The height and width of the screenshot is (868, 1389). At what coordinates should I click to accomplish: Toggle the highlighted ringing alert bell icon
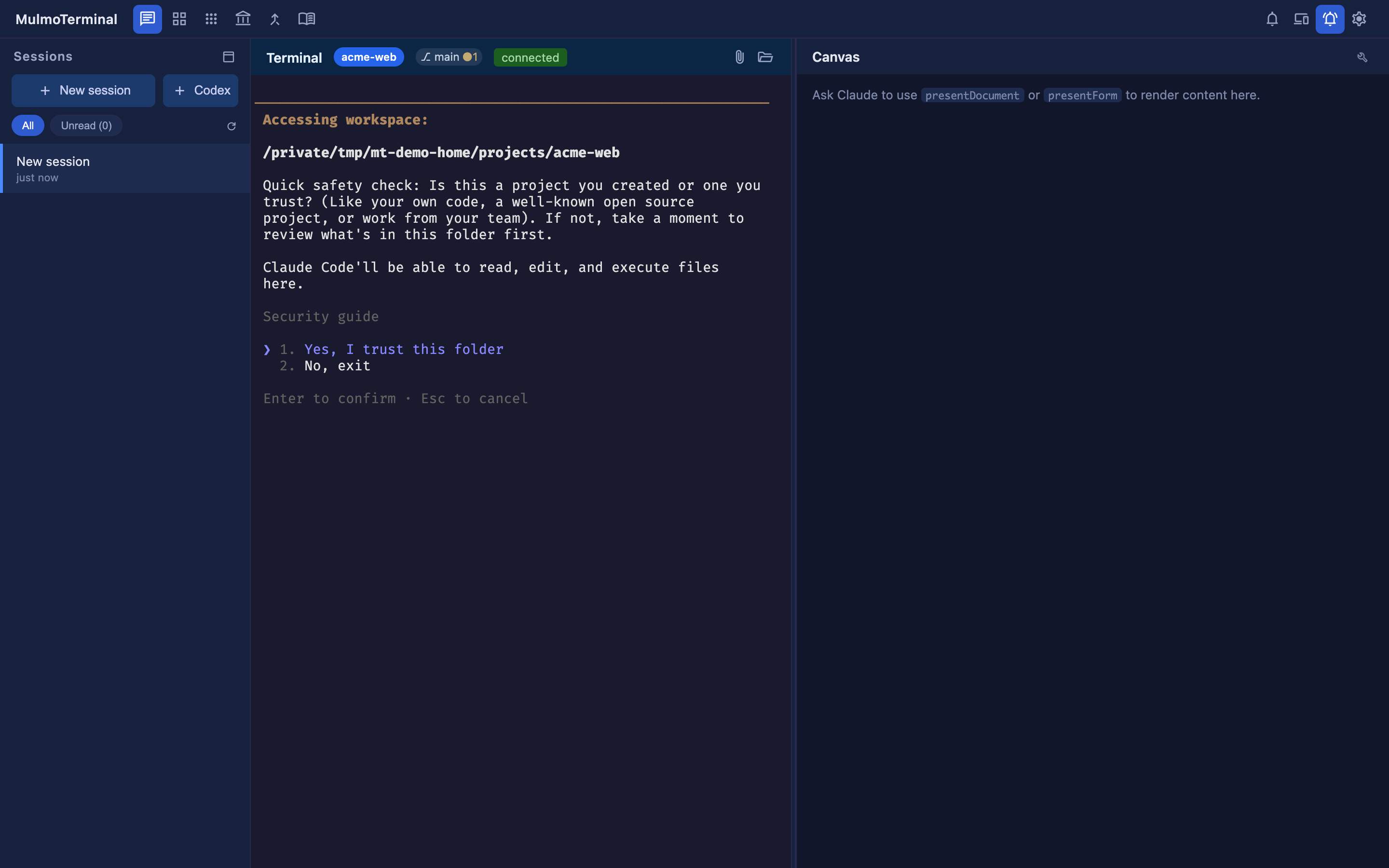tap(1330, 19)
